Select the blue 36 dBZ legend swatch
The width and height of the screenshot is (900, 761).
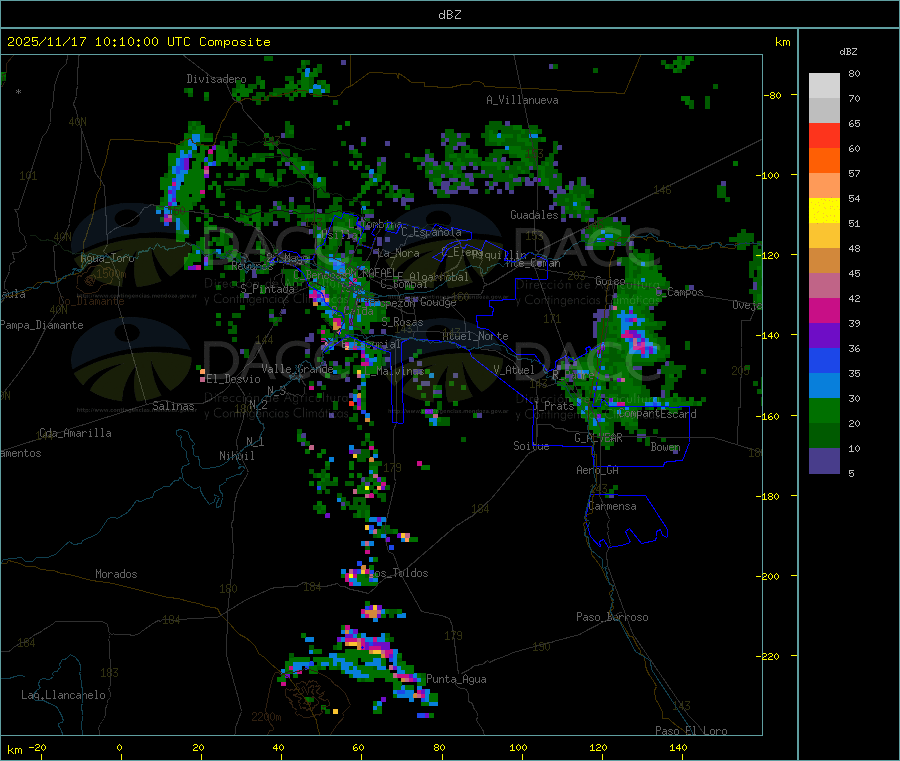(824, 360)
